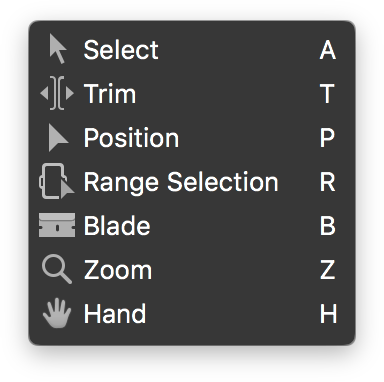Image resolution: width=384 pixels, height=382 pixels.
Task: Click the T shortcut beside Trim
Action: click(327, 94)
